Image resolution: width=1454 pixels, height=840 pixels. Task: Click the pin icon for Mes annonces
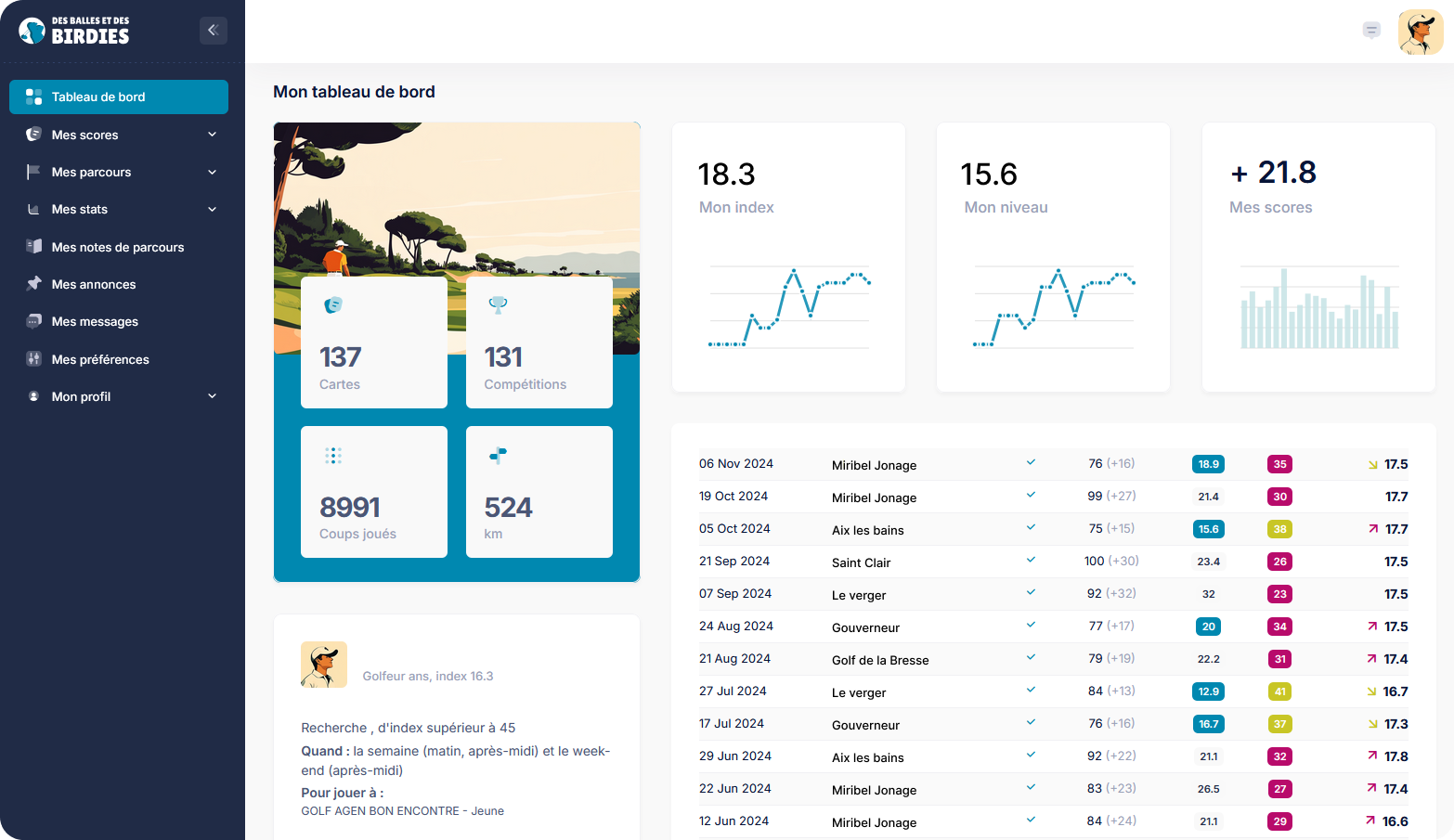tap(33, 284)
